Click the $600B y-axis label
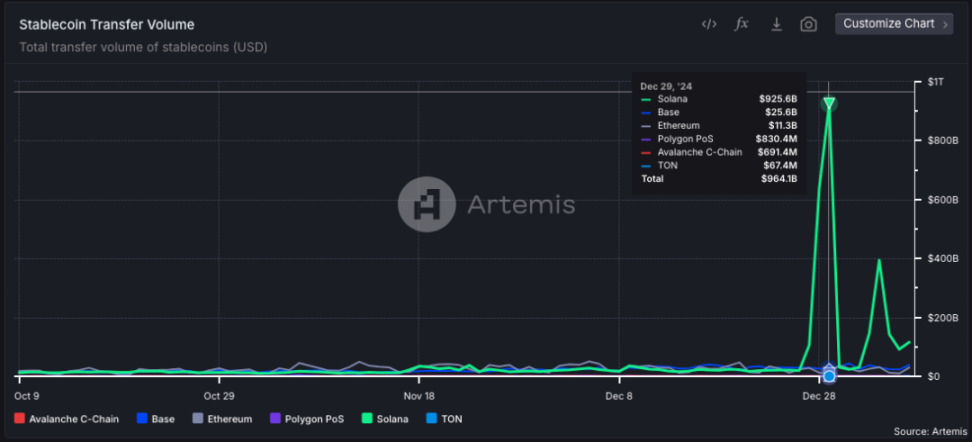The height and width of the screenshot is (442, 972). [x=943, y=200]
